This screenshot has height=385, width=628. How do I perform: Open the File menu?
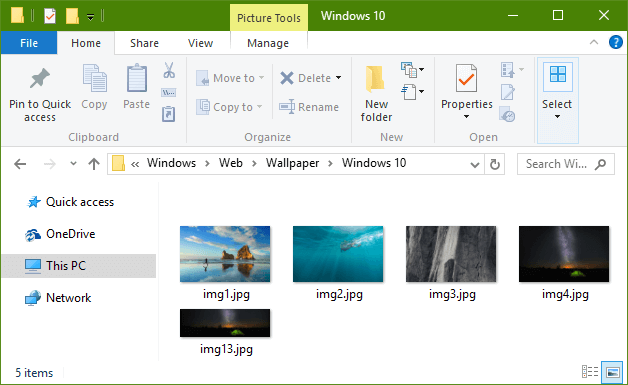tap(29, 43)
